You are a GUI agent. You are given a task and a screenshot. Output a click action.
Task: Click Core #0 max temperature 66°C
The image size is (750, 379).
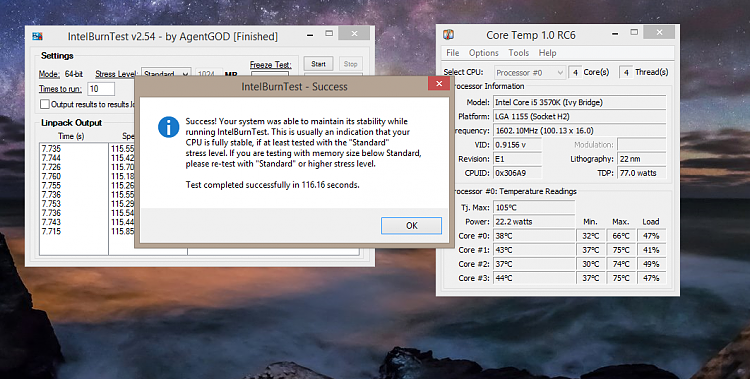[621, 236]
